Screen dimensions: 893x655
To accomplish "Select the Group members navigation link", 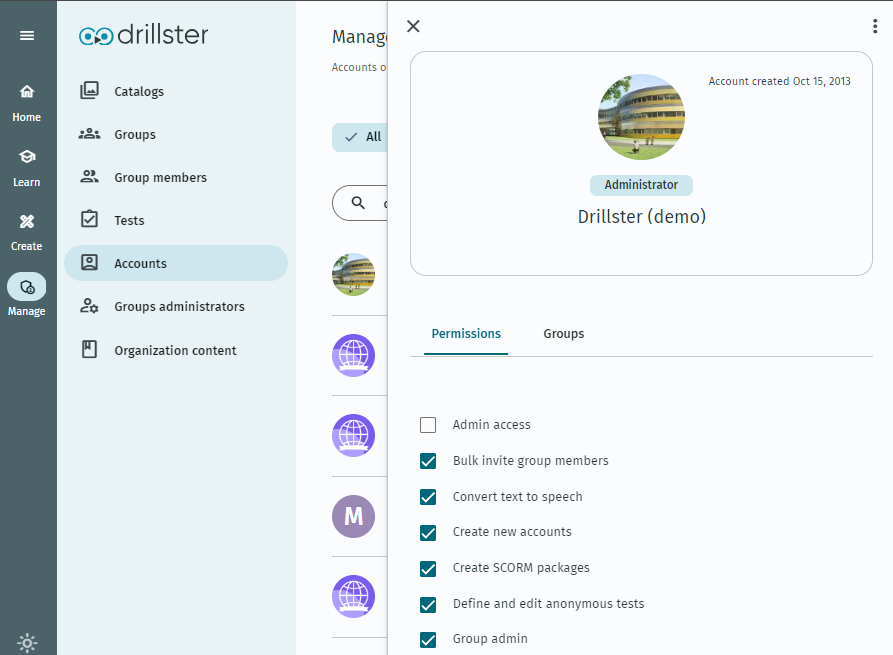I will point(89,176).
